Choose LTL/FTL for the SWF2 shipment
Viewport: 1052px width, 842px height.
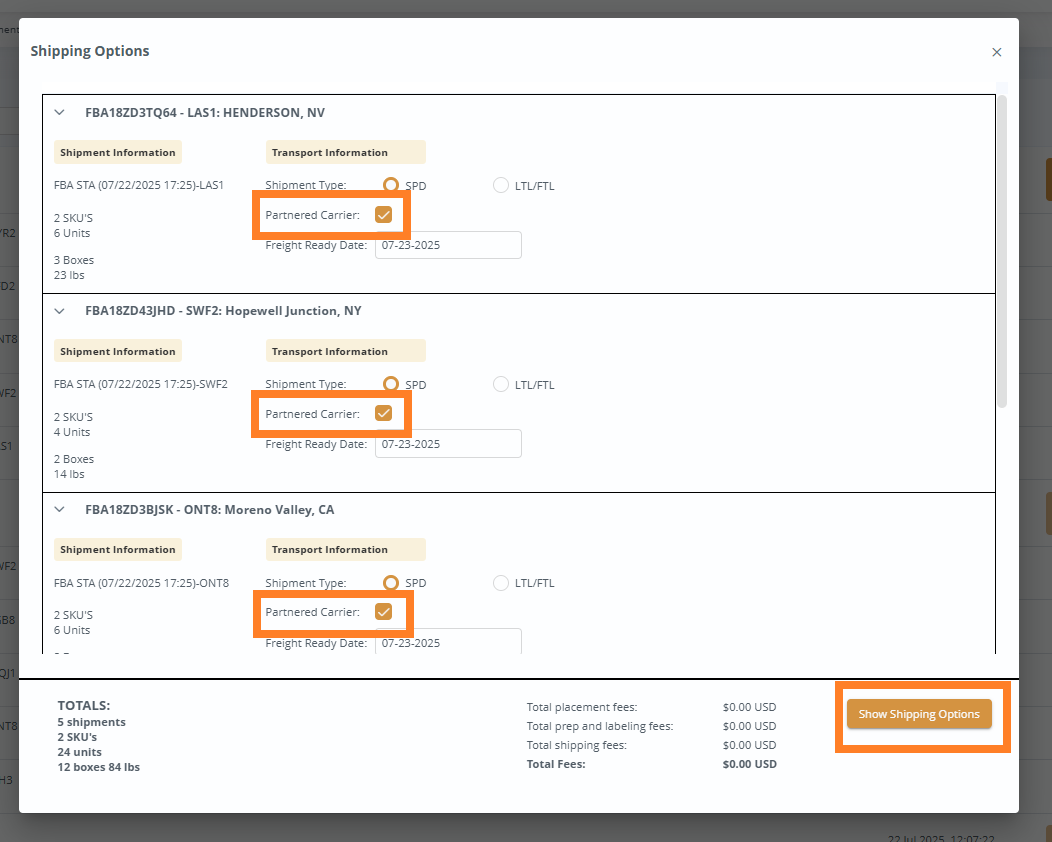[x=501, y=384]
